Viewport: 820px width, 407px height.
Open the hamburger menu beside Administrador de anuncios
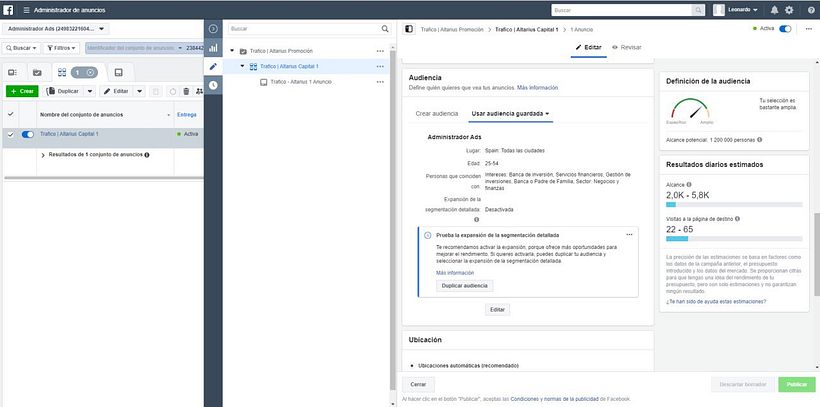[x=26, y=10]
